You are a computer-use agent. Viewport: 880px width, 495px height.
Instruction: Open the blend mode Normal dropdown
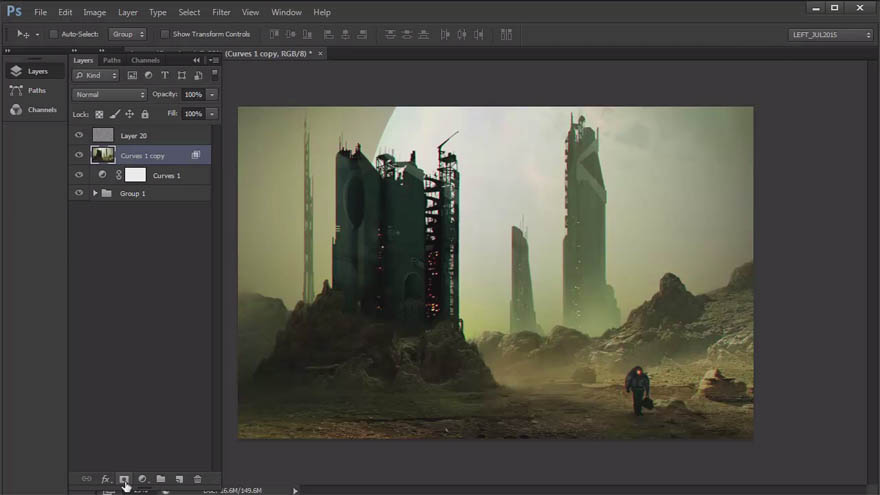click(109, 94)
